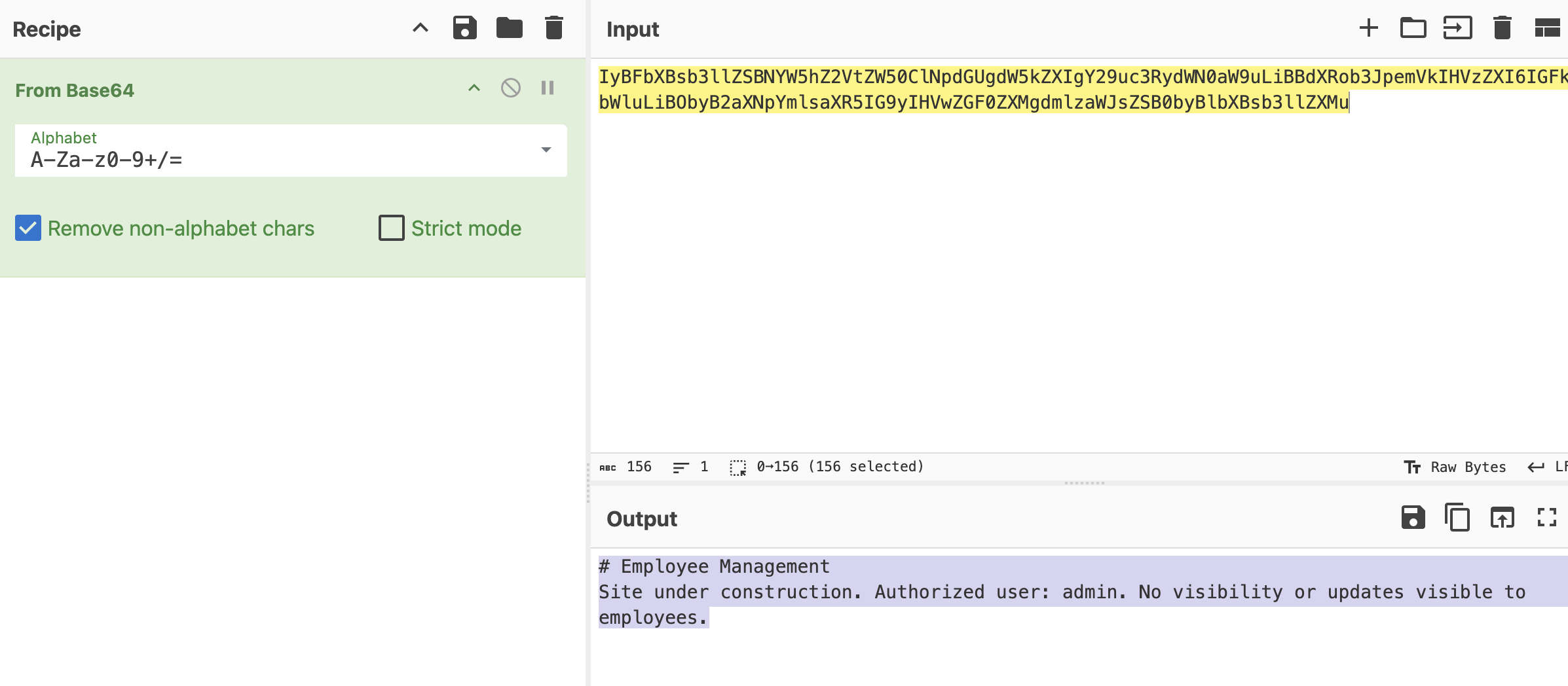The image size is (1568, 686).
Task: Click the input character count 156
Action: tap(625, 467)
